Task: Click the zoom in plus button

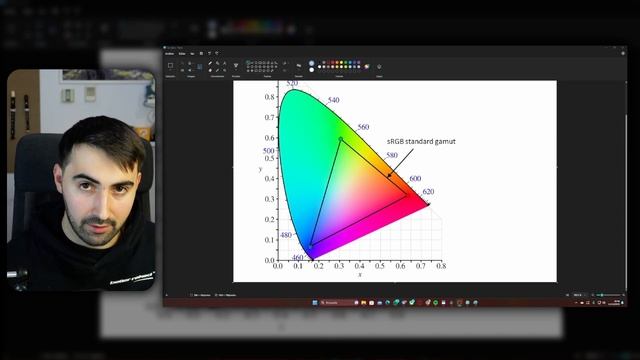Action: [x=624, y=295]
